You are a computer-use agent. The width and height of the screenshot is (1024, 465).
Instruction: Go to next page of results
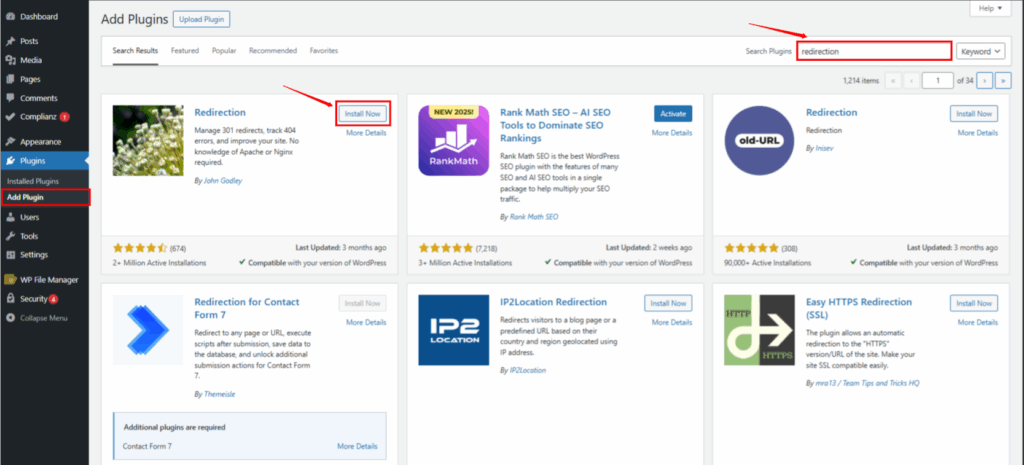pyautogui.click(x=984, y=80)
